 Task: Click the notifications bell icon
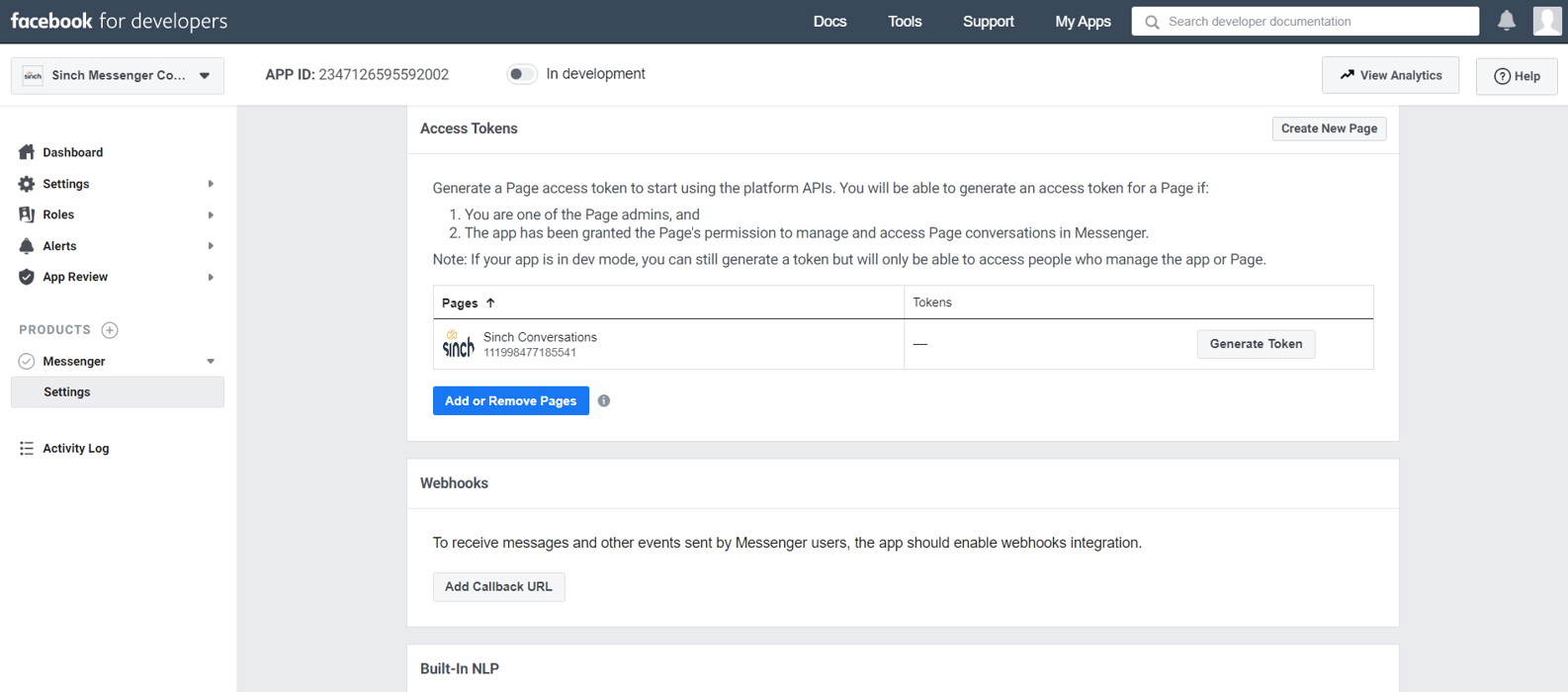click(x=1506, y=21)
